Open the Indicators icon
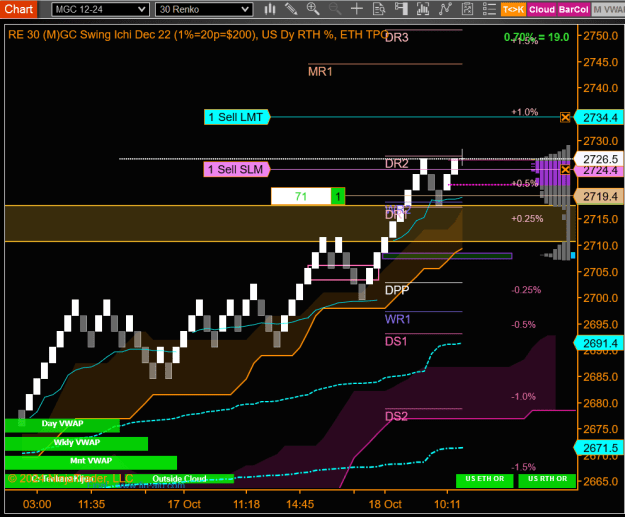This screenshot has height=517, width=625. pyautogui.click(x=423, y=9)
